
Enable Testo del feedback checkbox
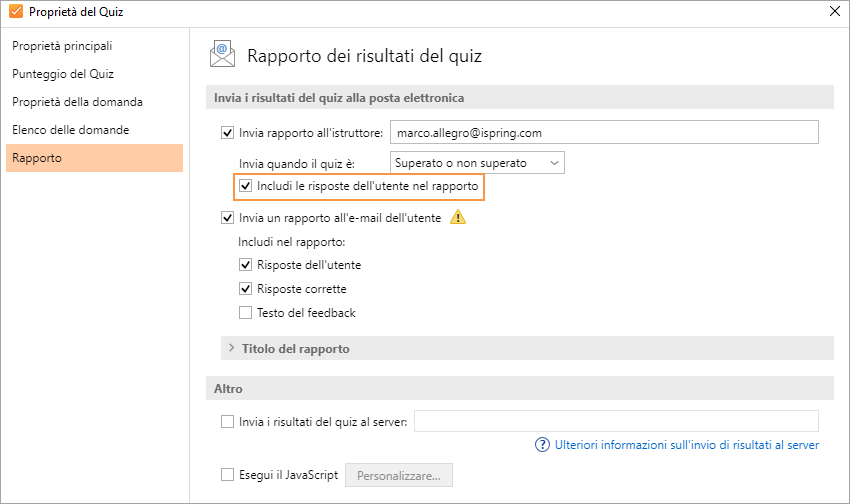(x=246, y=313)
